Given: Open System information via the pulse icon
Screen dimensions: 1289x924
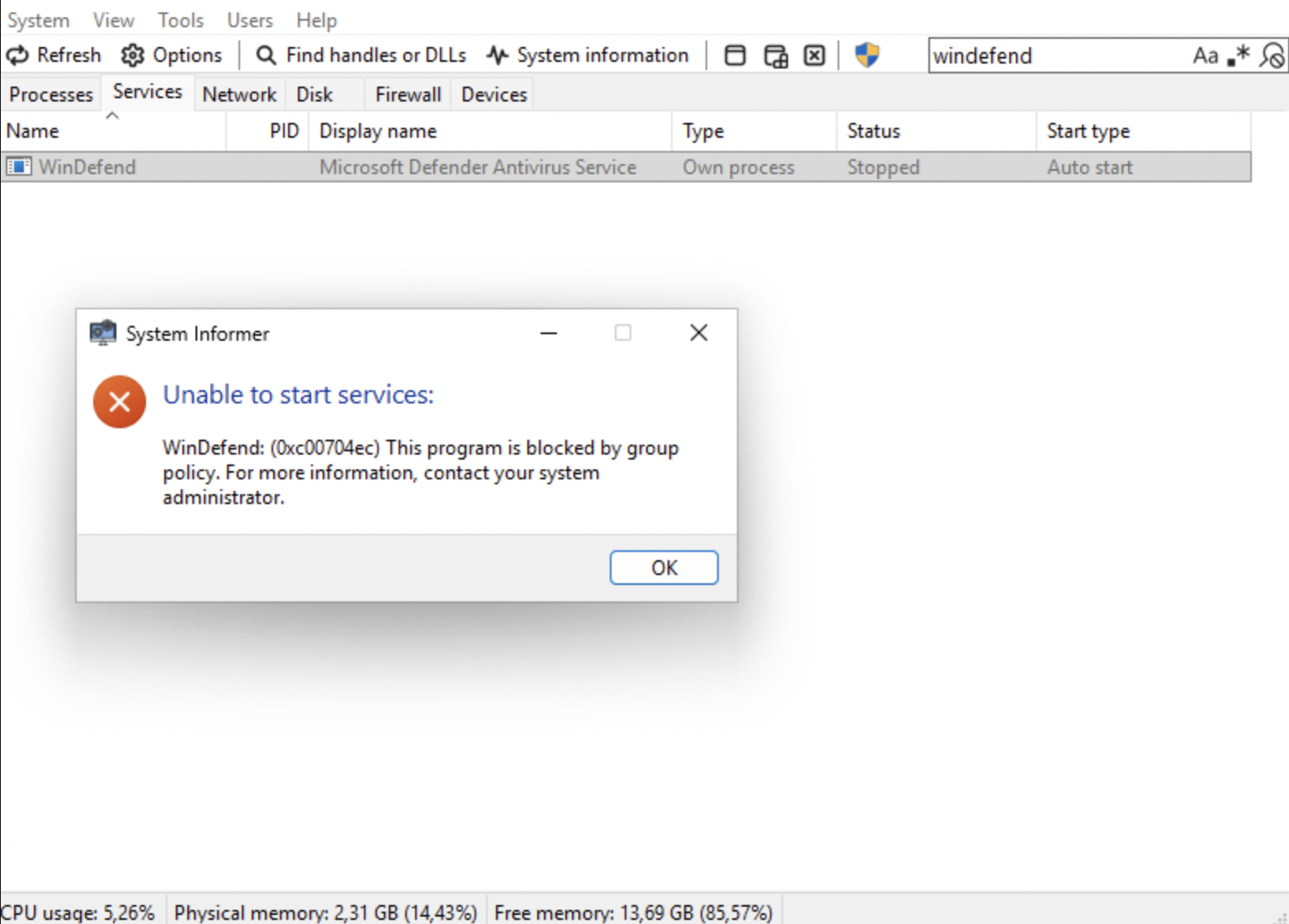Looking at the screenshot, I should (496, 54).
